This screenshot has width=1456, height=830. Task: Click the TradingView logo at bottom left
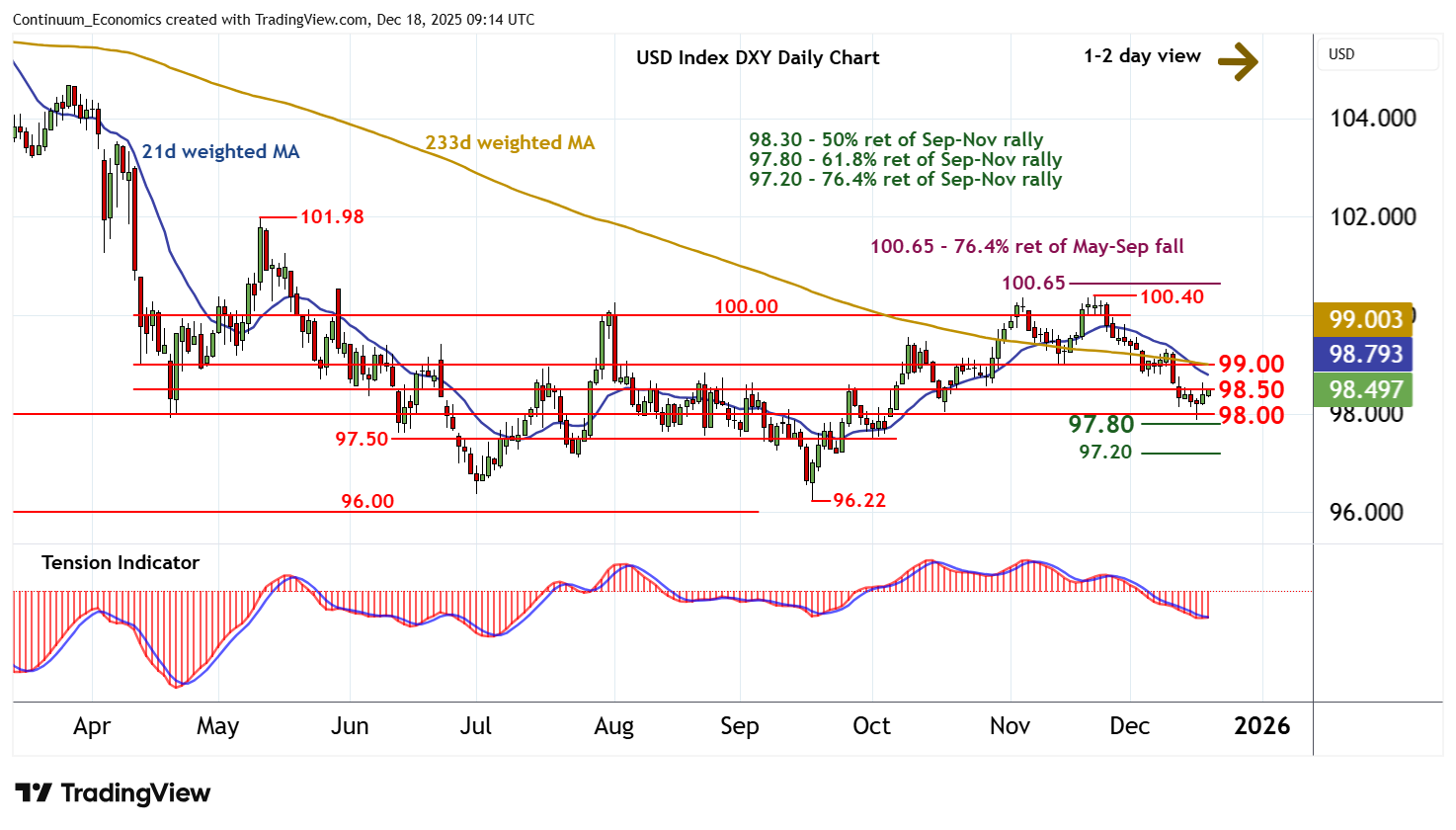point(113,793)
